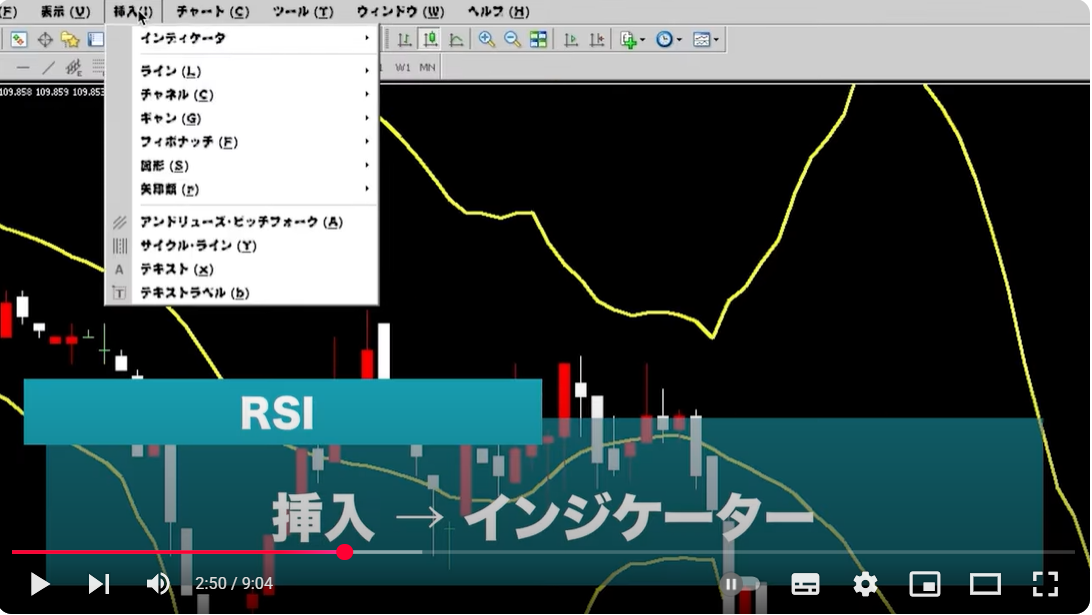Screen dimensions: 1092x615
Task: Skip to the next video
Action: pyautogui.click(x=98, y=584)
